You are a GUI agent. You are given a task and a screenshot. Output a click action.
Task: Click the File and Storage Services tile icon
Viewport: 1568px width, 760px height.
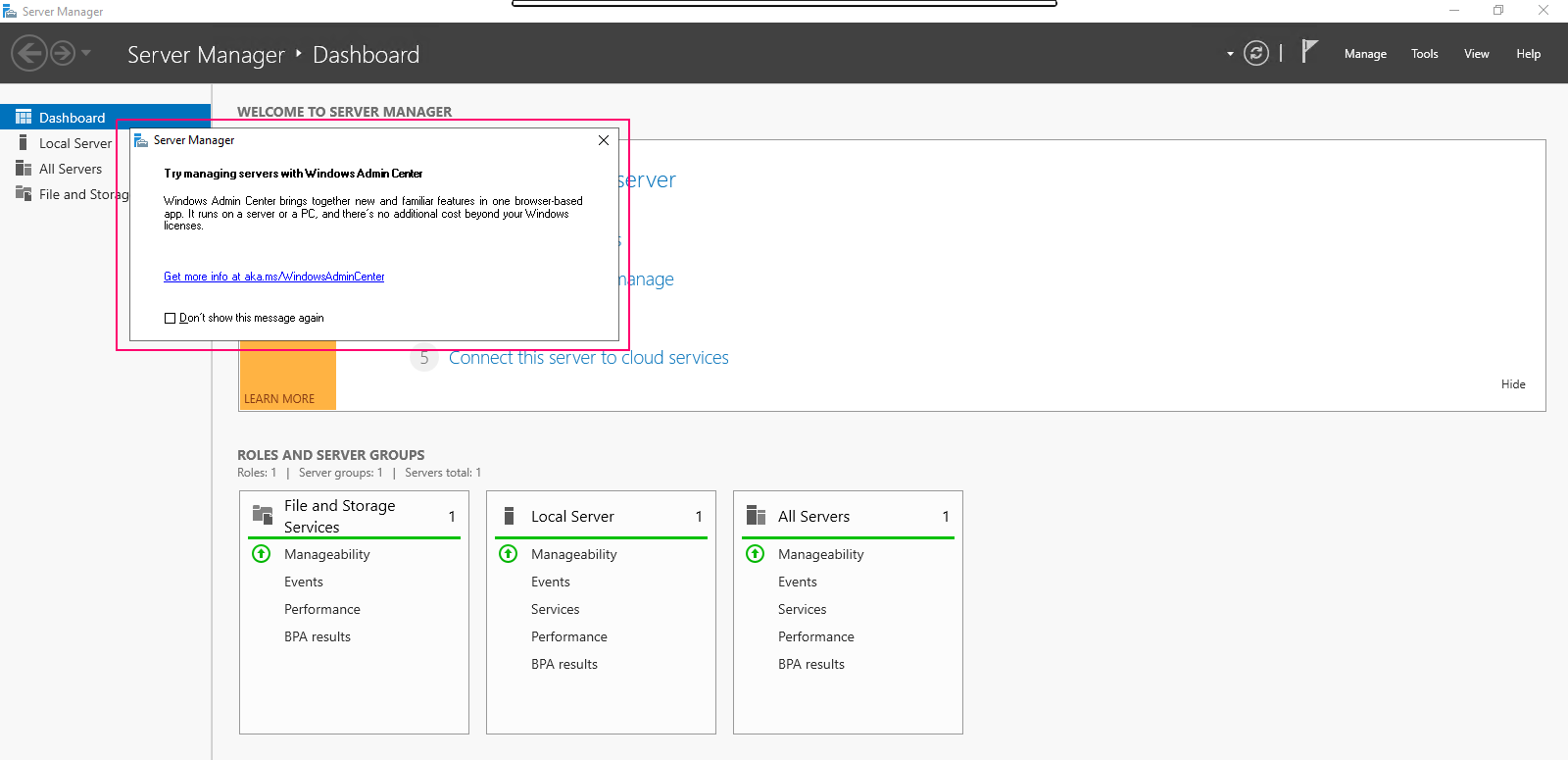[x=263, y=514]
